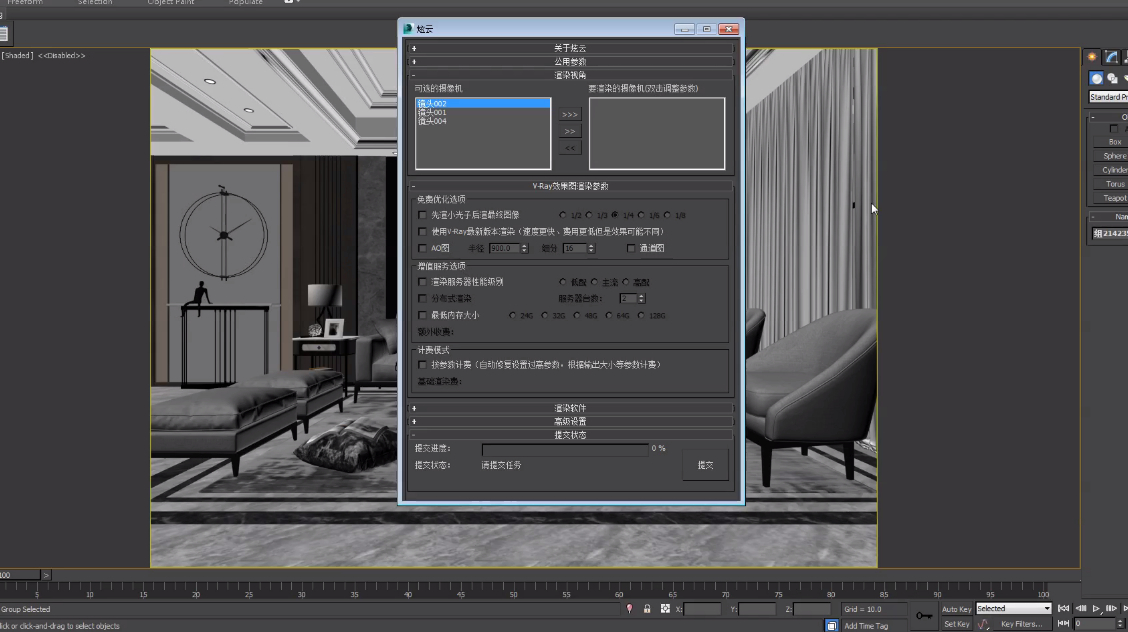This screenshot has width=1128, height=632.
Task: Select the 1/2 photon size radio
Action: point(563,215)
